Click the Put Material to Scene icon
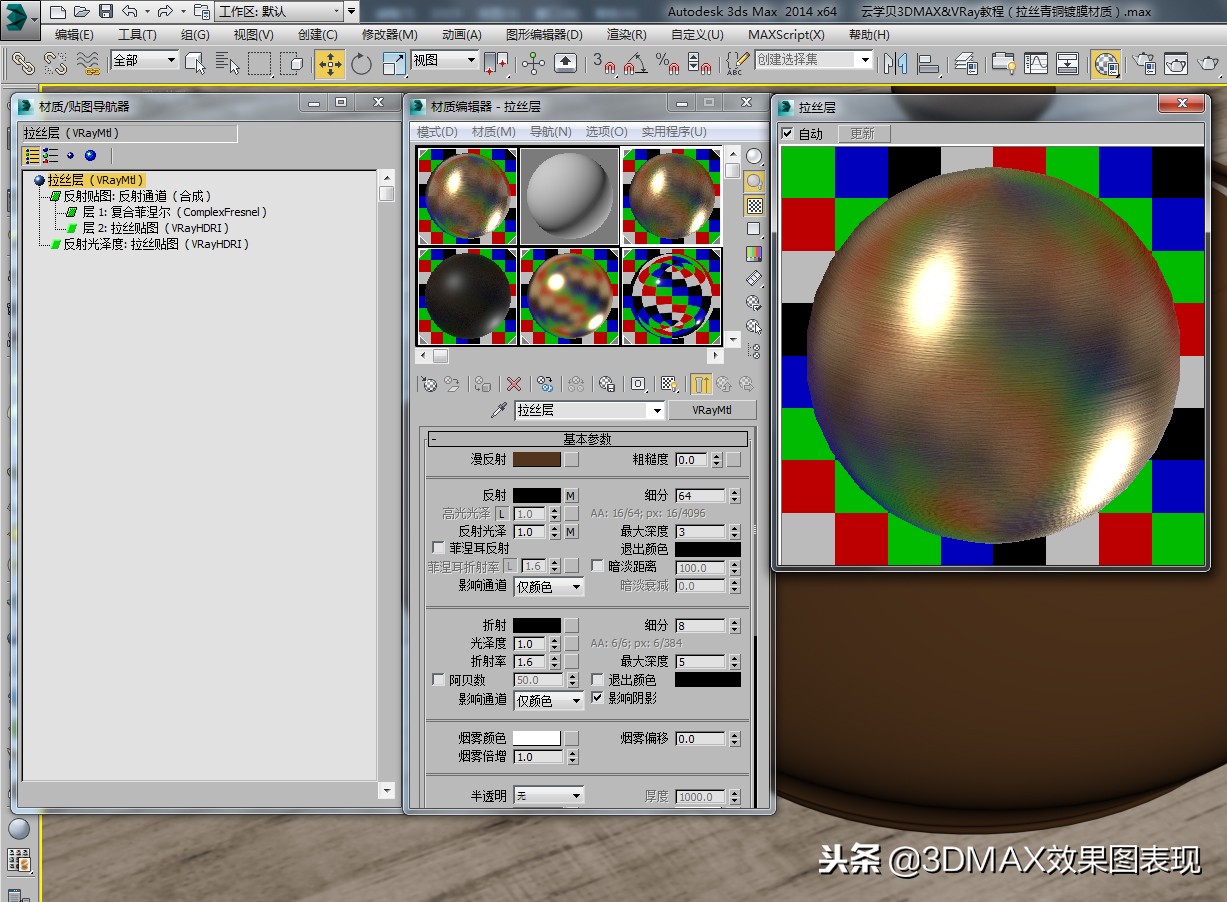Image resolution: width=1227 pixels, height=902 pixels. tap(451, 383)
